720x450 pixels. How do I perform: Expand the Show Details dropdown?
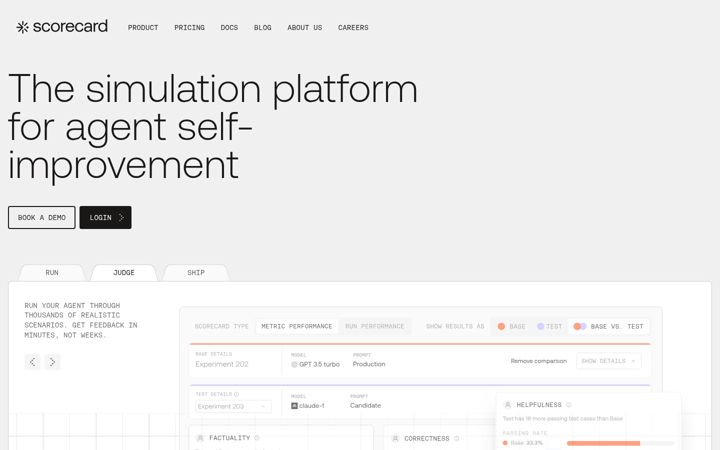pos(608,361)
